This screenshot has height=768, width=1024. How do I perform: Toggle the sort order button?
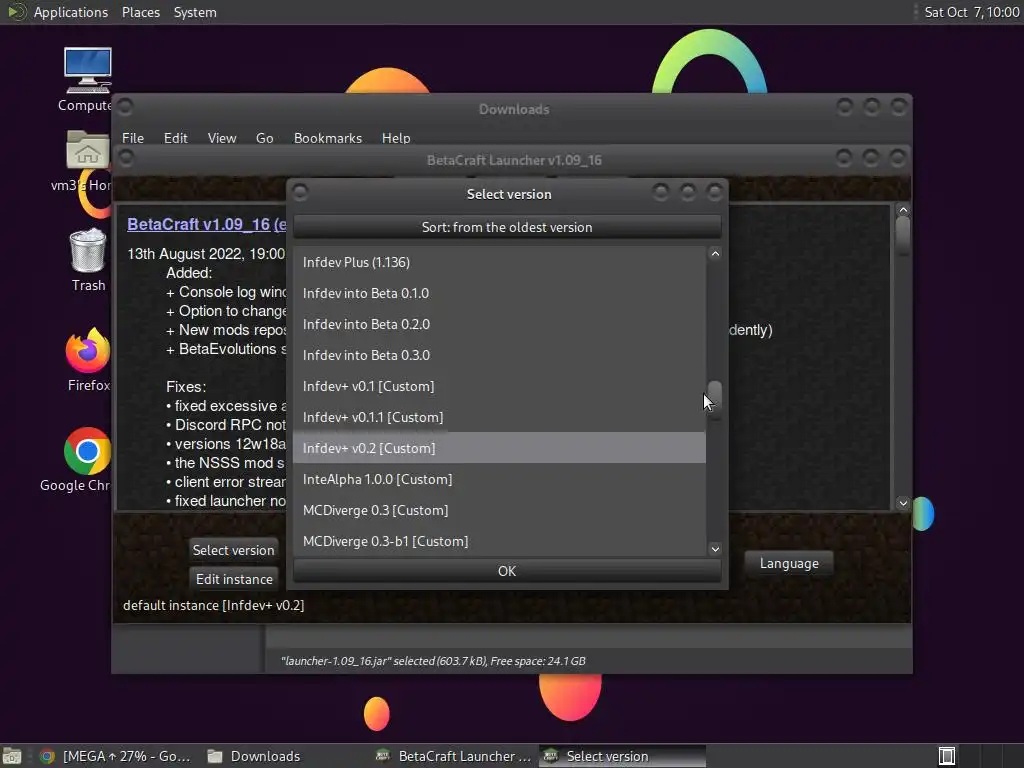point(507,227)
